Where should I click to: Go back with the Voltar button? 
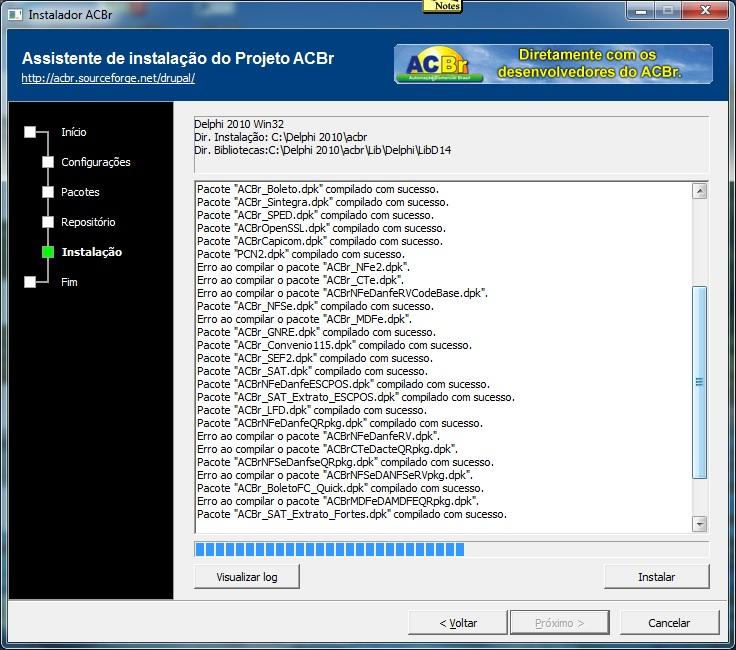click(x=458, y=623)
